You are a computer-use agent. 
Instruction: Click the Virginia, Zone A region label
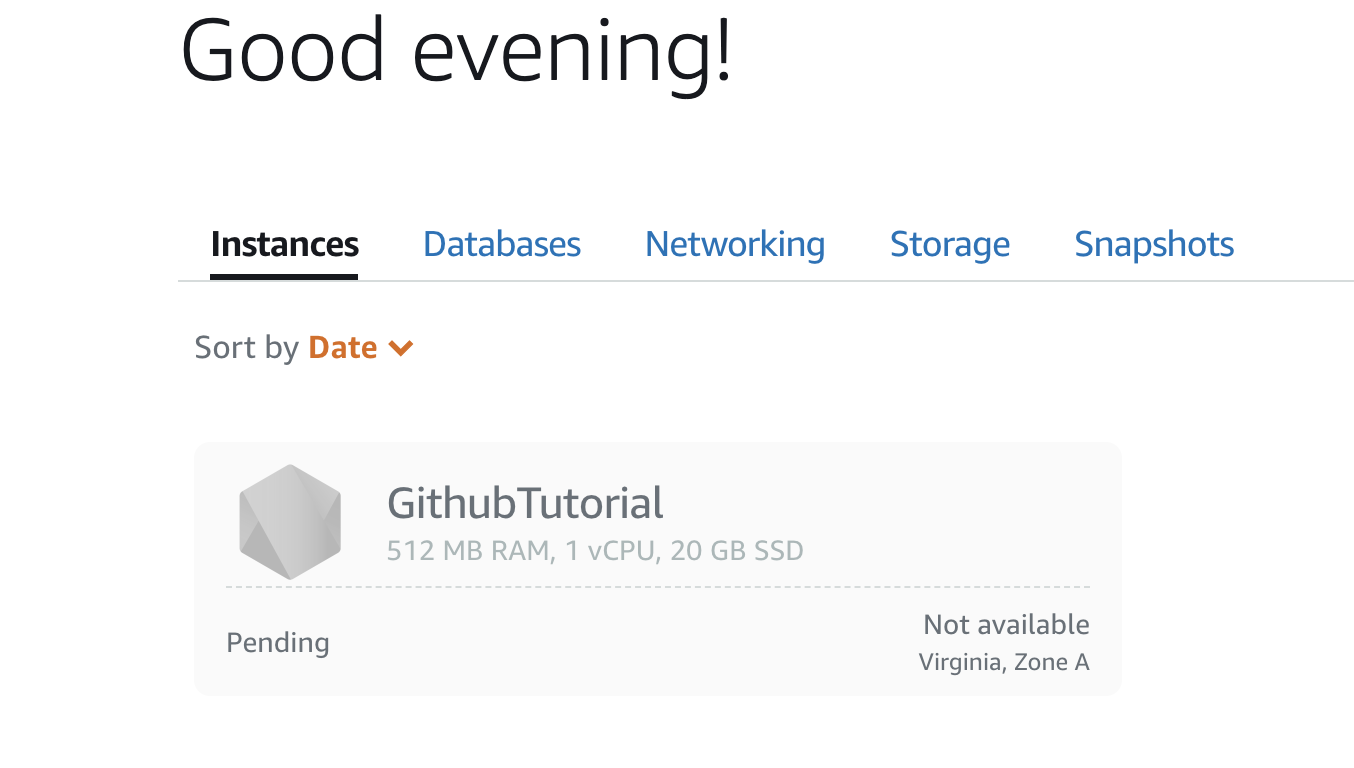1004,662
